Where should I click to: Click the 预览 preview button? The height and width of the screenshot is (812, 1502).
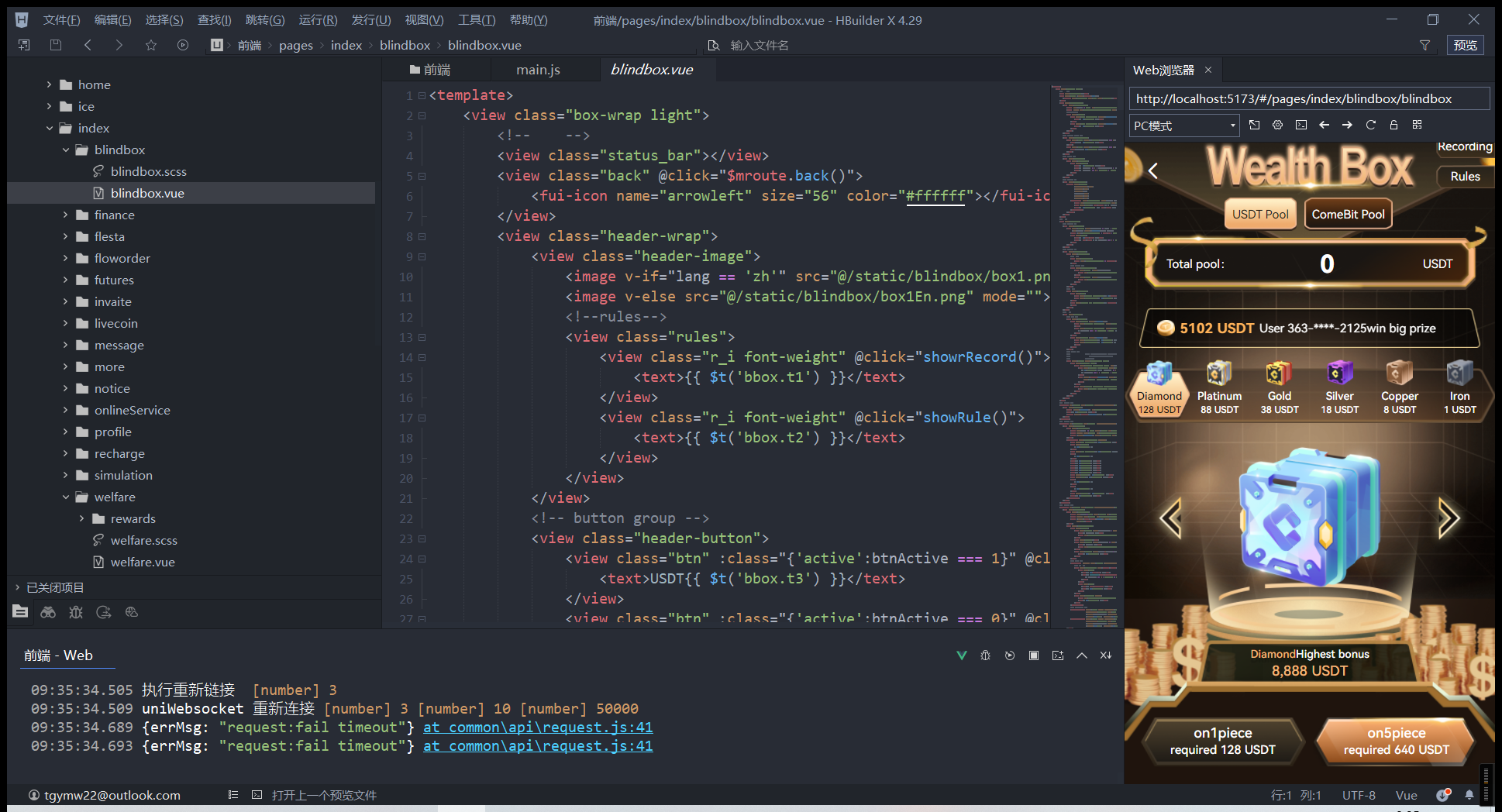[x=1465, y=45]
